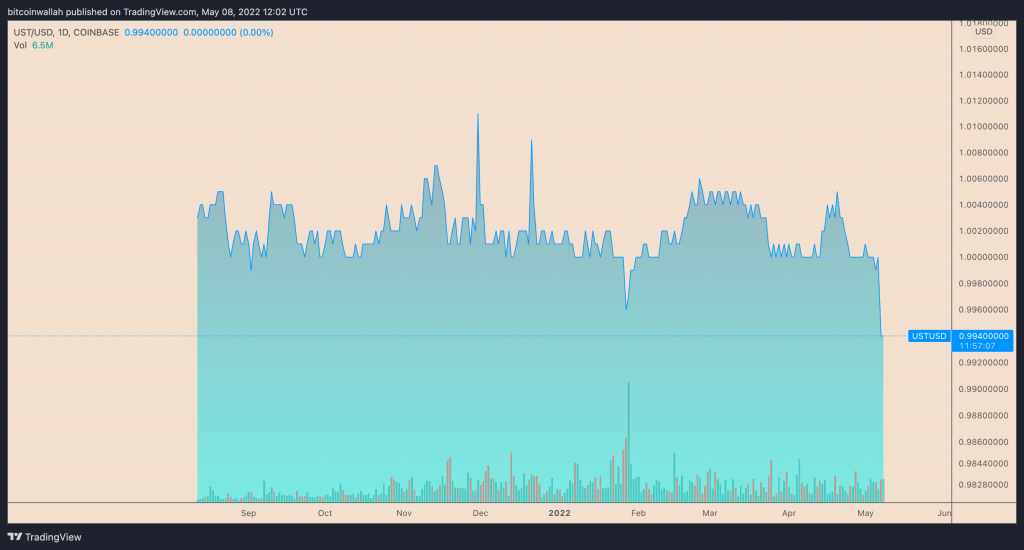
Task: Click the 1.00000000 level on price scale
Action: (985, 257)
